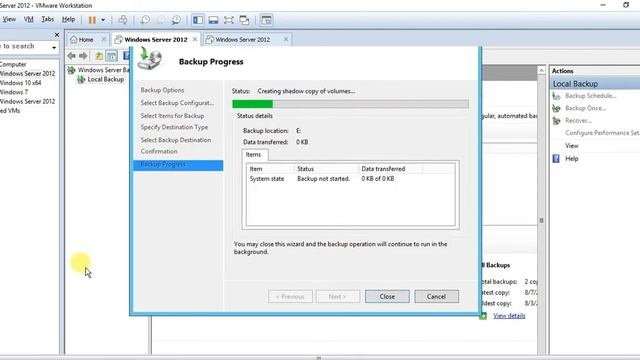Toggle the thumbnail bar icon in VMware toolbar
The height and width of the screenshot is (360, 640).
213,20
